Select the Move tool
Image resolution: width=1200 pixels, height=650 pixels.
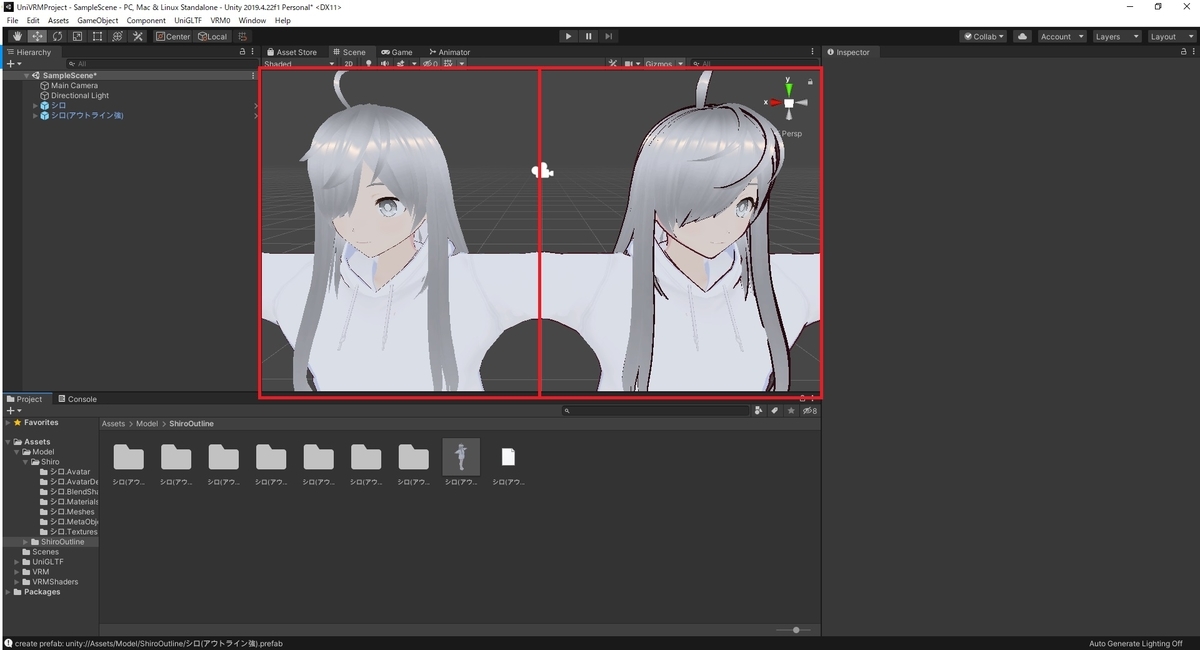pyautogui.click(x=37, y=36)
